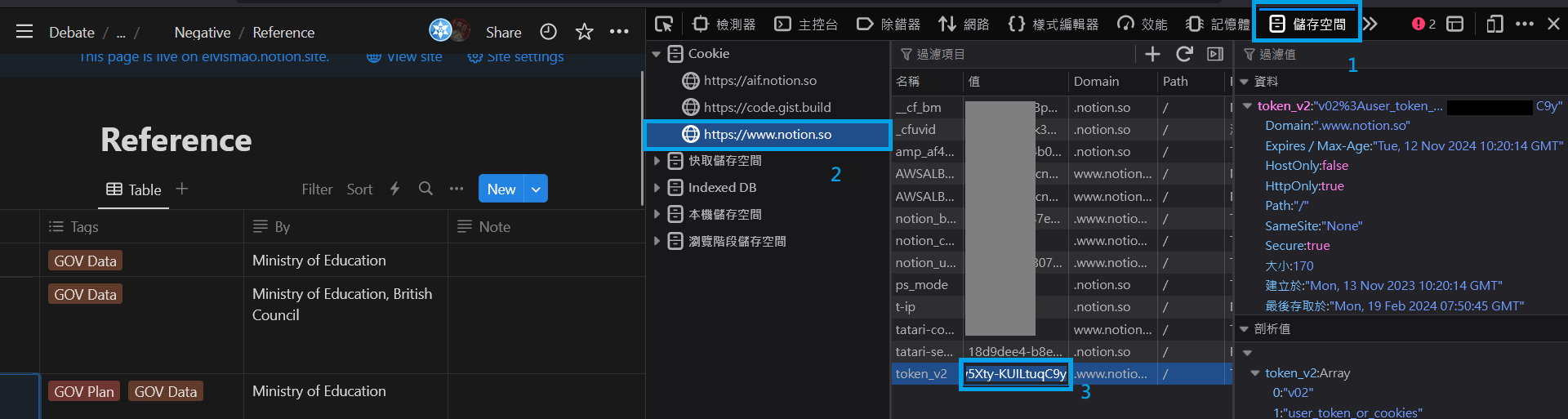Image resolution: width=1568 pixels, height=419 pixels.
Task: Collapse the Cookie tree node
Action: pos(657,54)
